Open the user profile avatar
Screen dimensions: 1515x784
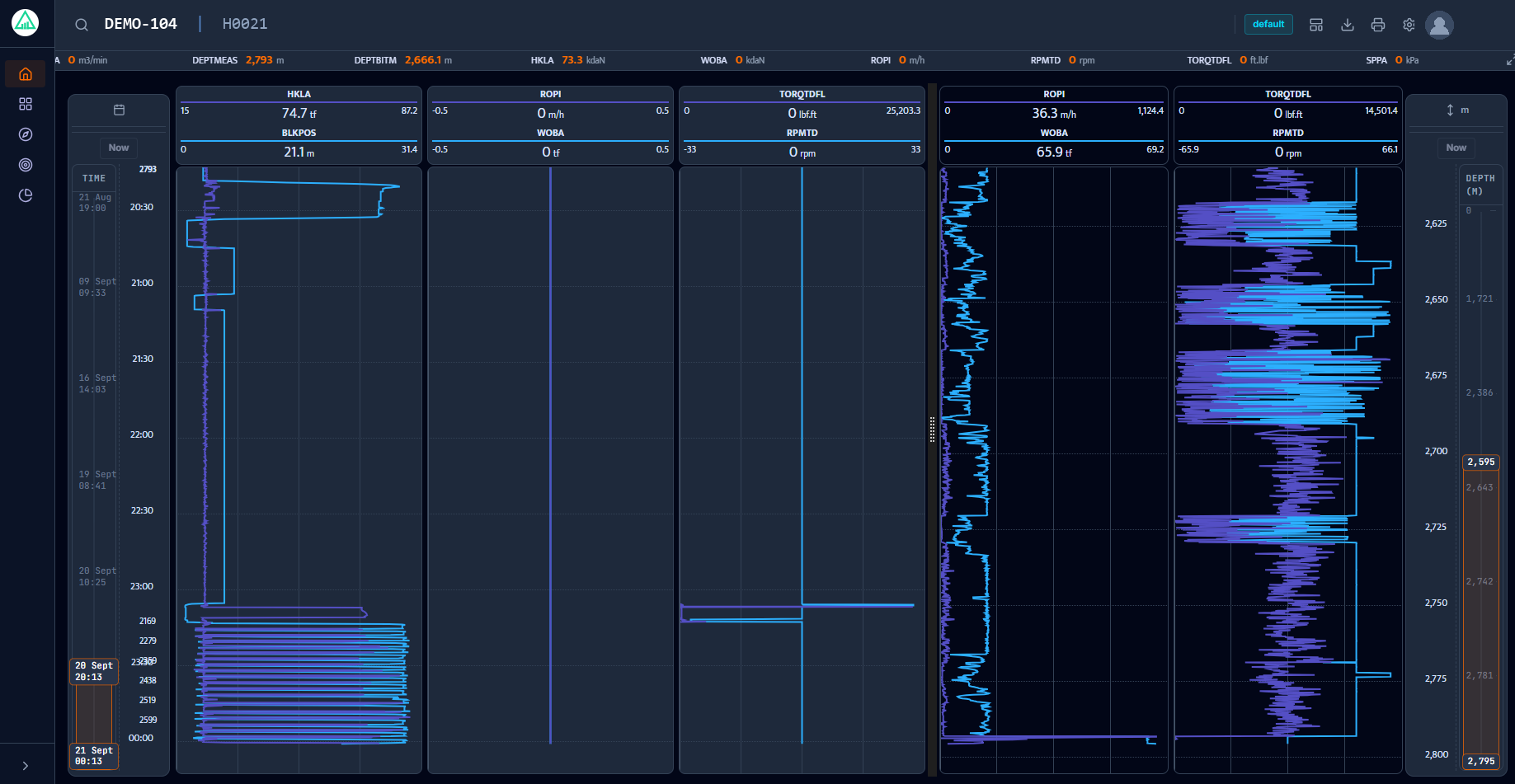click(x=1439, y=25)
